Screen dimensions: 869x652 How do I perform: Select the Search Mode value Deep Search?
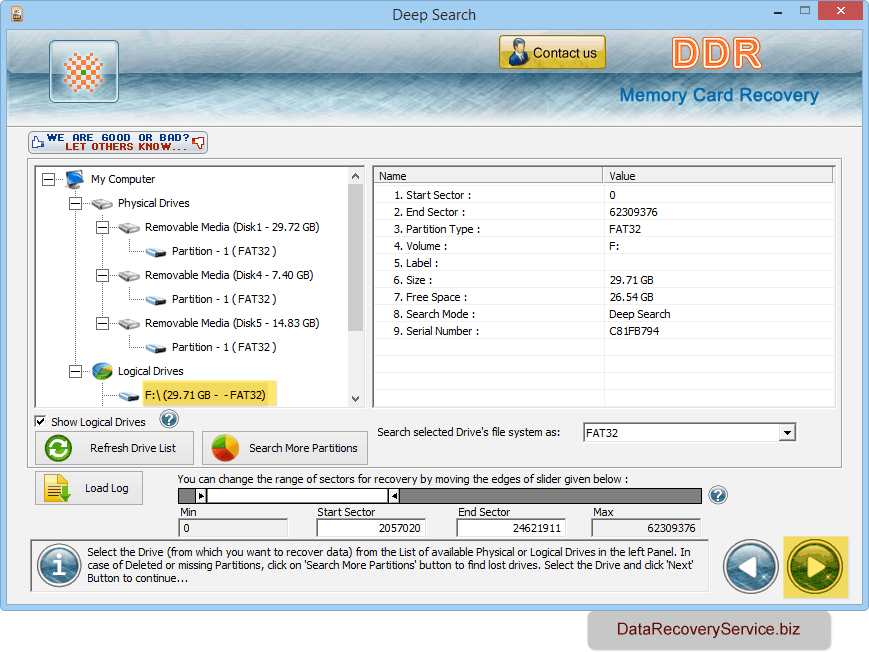coord(640,314)
